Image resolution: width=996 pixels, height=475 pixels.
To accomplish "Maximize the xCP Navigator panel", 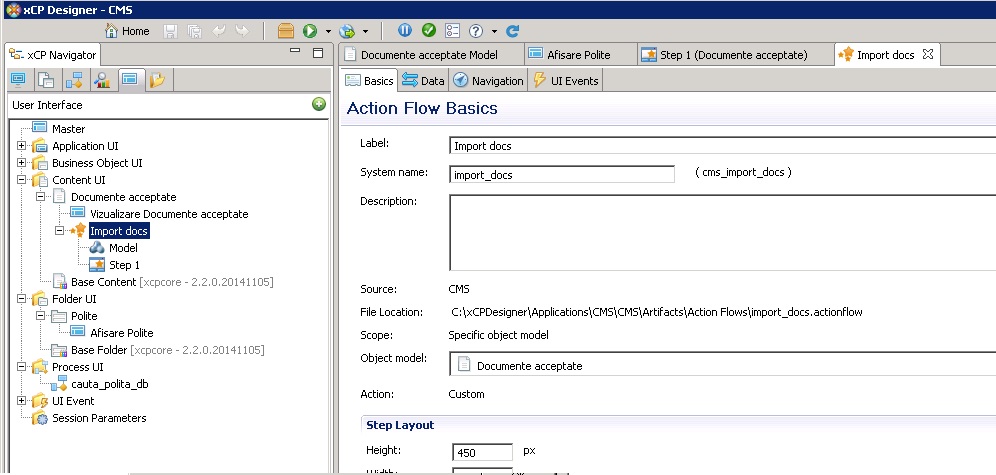I will click(x=318, y=53).
